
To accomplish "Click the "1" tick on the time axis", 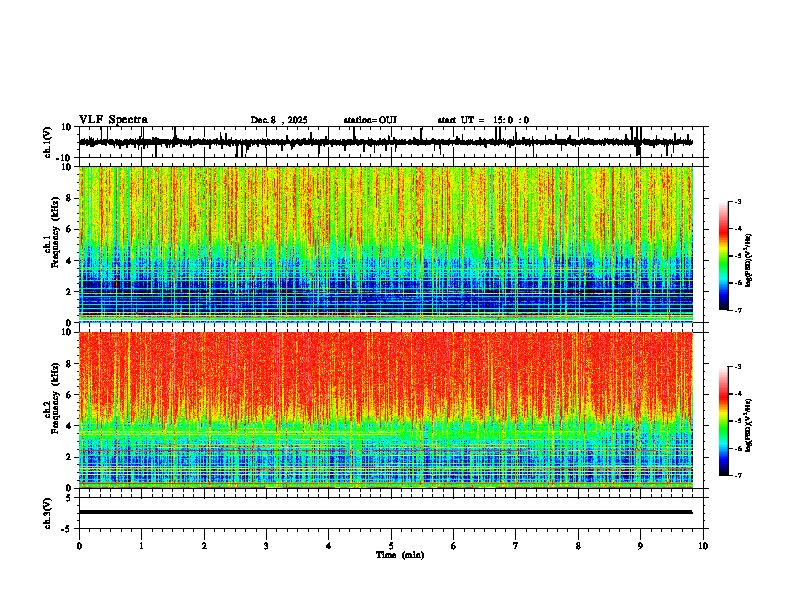I will click(141, 546).
